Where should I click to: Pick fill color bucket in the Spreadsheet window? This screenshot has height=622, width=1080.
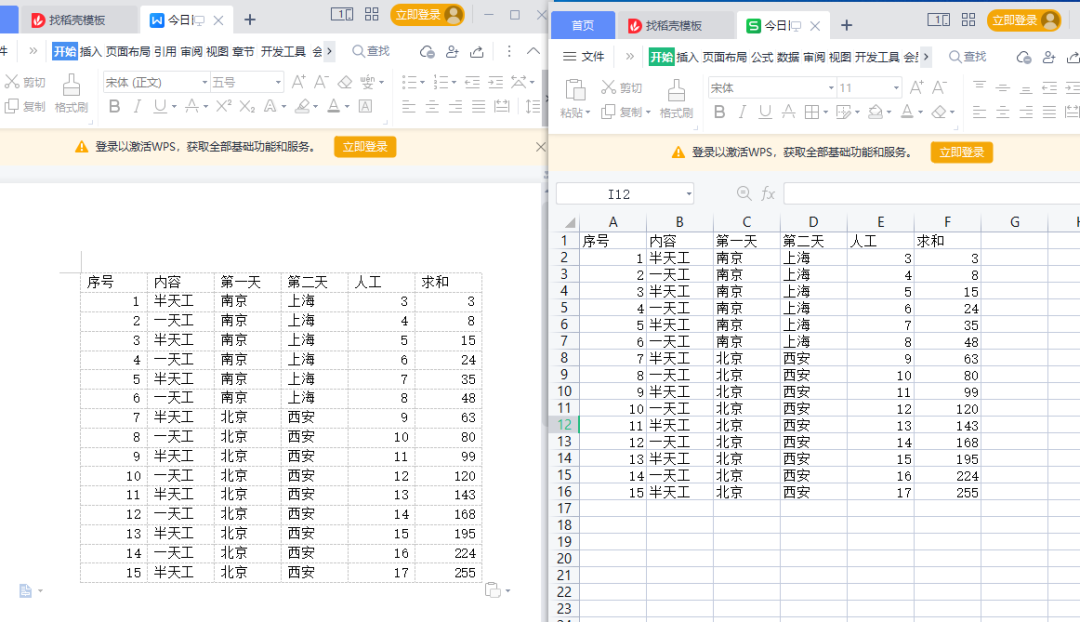pos(875,112)
